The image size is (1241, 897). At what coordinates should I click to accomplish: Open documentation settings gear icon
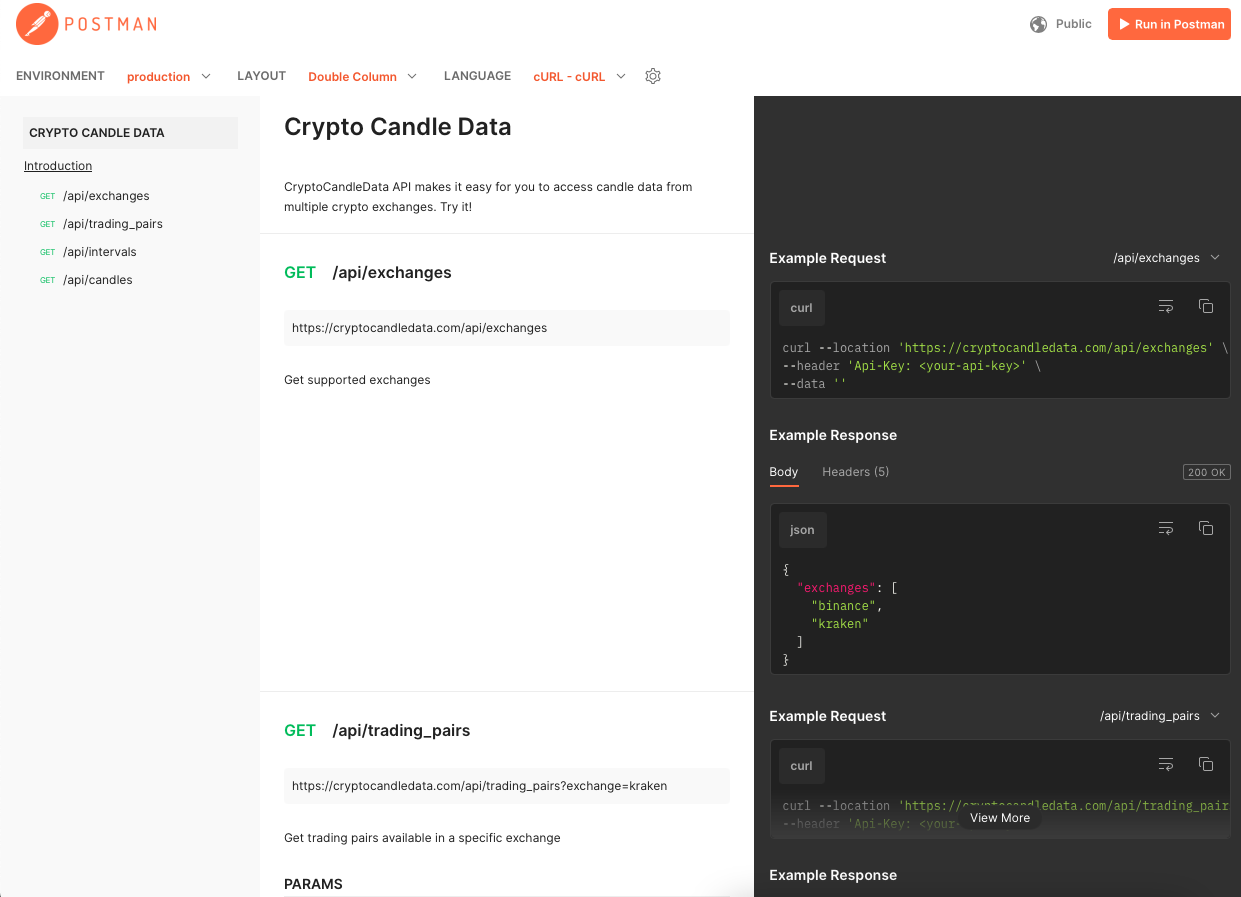653,76
